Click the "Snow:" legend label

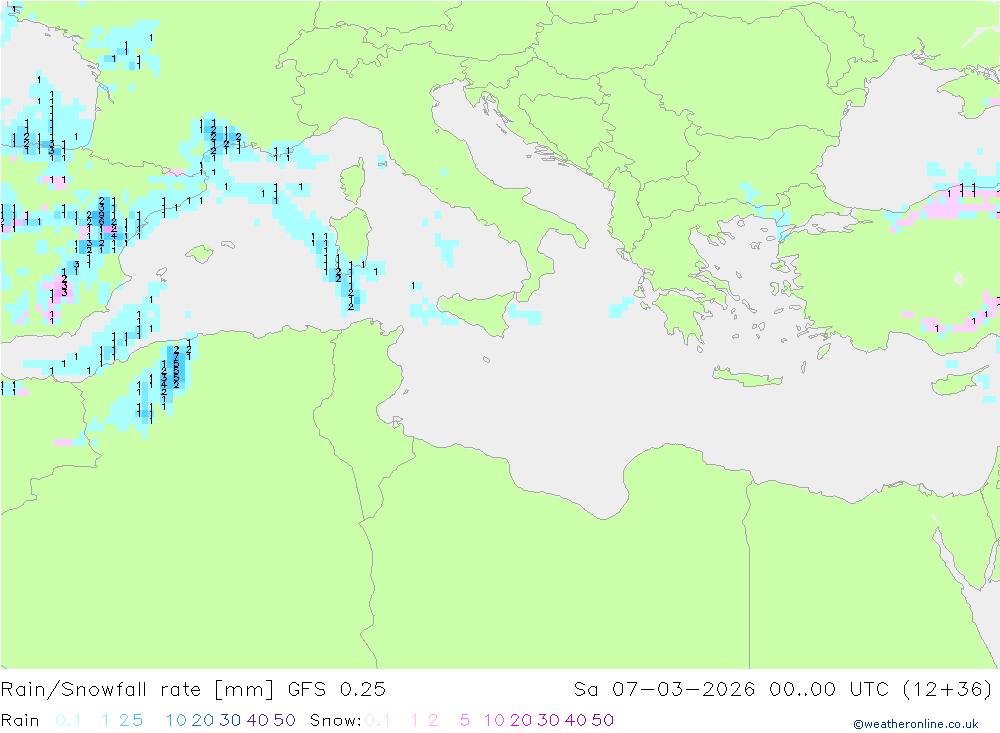[x=335, y=720]
